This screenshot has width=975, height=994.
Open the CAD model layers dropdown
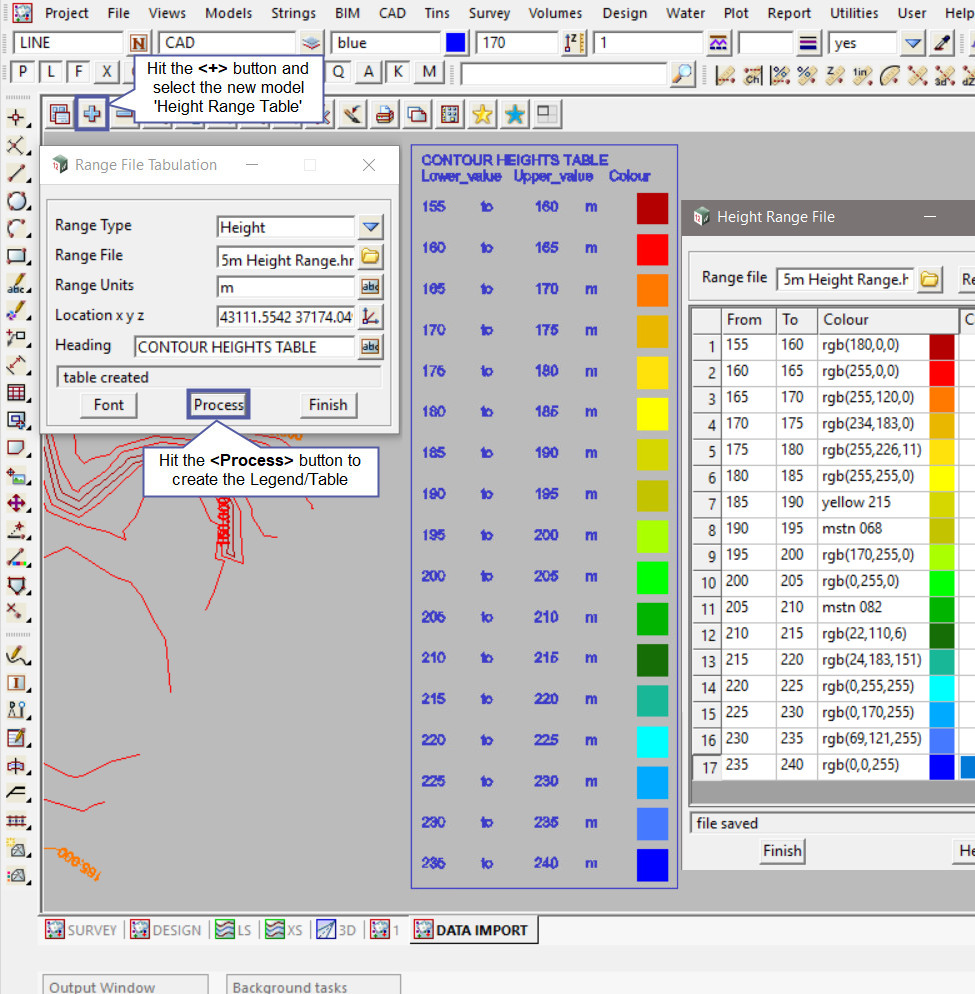coord(311,44)
